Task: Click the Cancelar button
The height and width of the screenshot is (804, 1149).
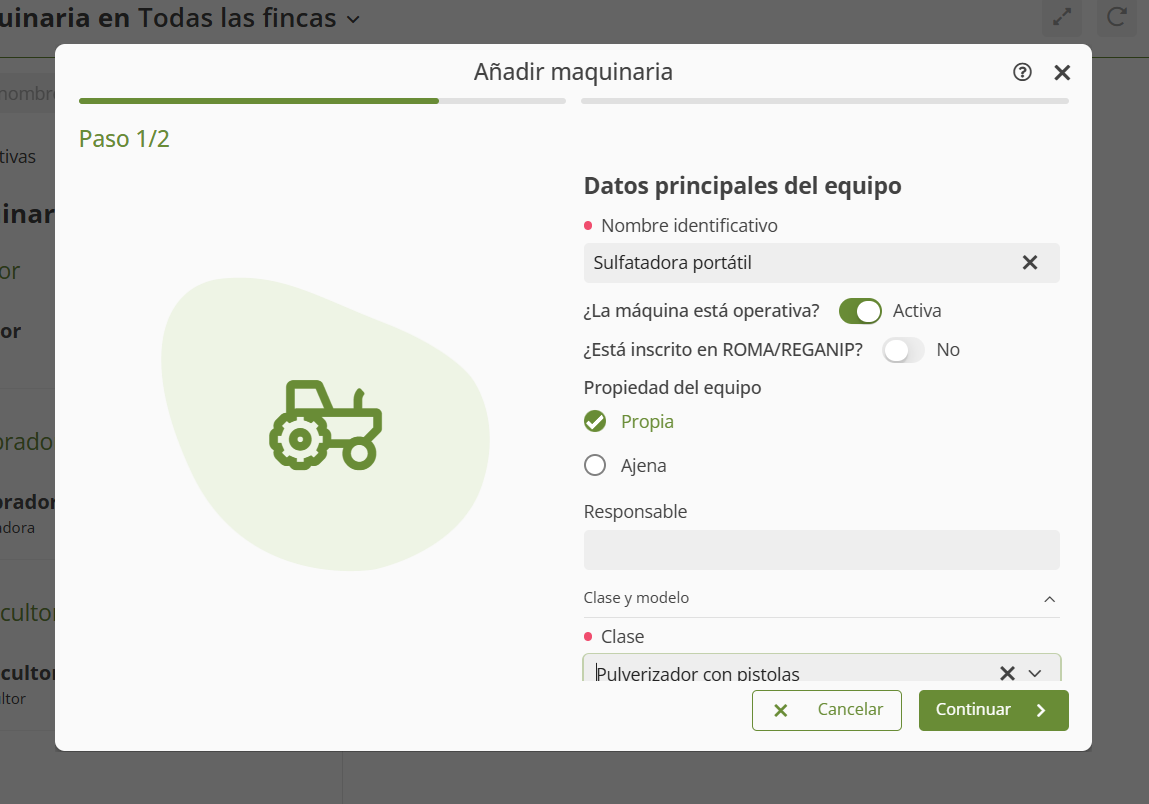Action: tap(827, 710)
